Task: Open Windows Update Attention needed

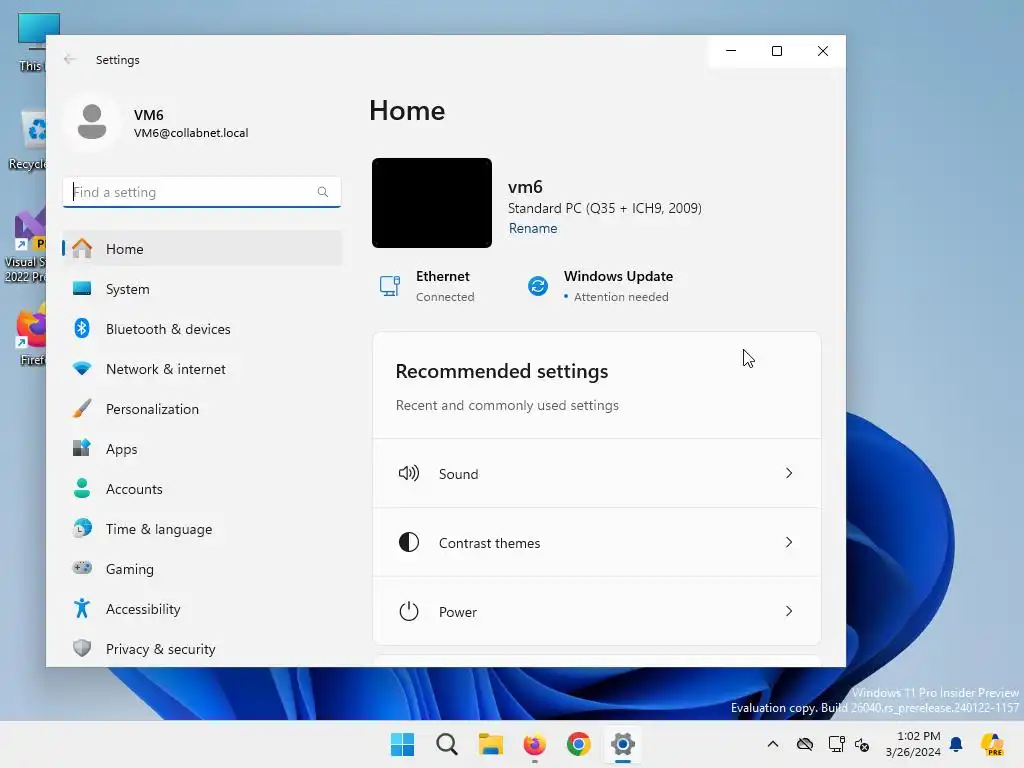Action: point(600,286)
